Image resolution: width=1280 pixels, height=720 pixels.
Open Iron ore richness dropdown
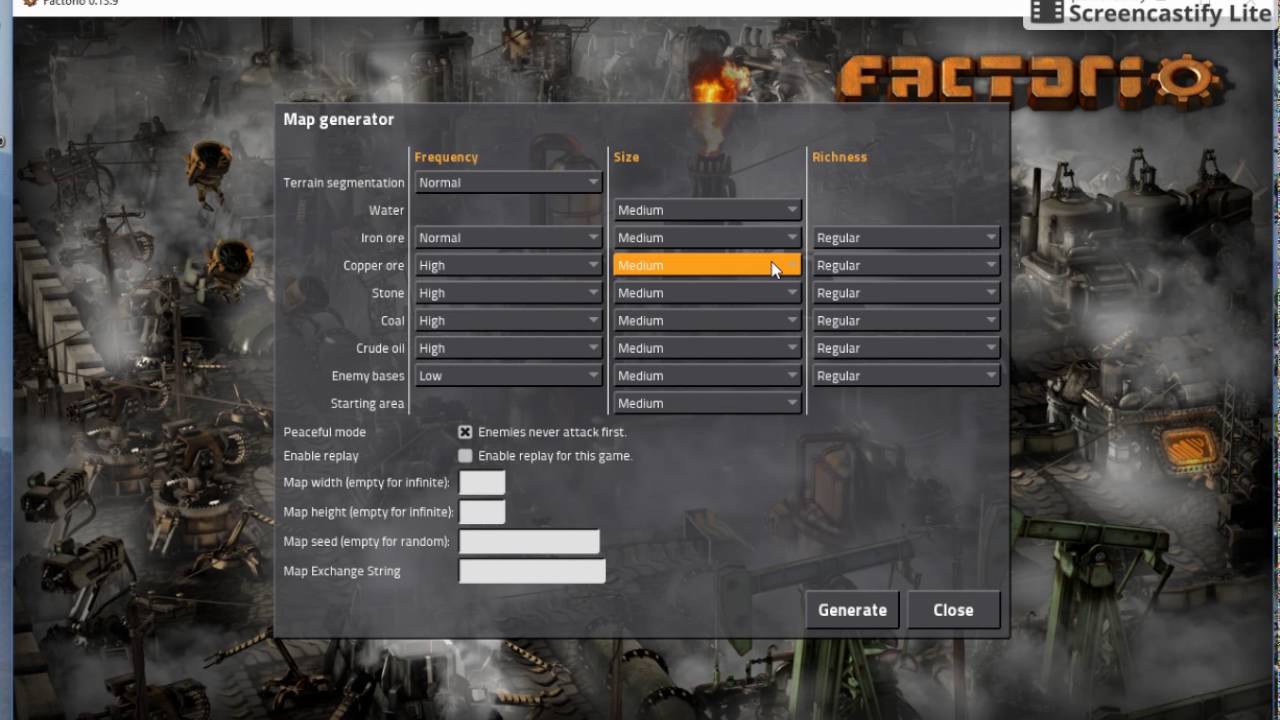906,238
